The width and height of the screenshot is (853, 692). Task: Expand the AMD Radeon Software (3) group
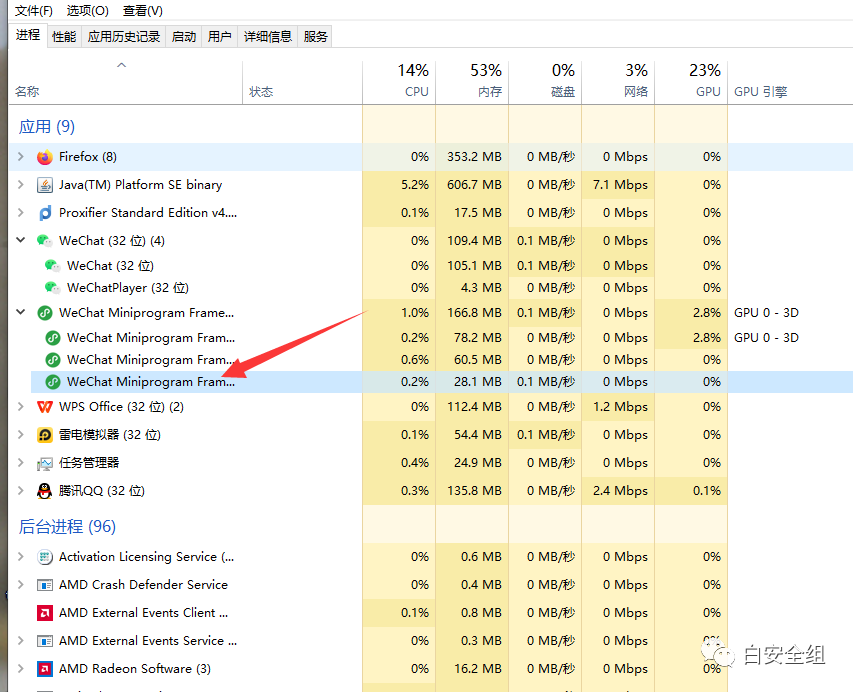[21, 668]
